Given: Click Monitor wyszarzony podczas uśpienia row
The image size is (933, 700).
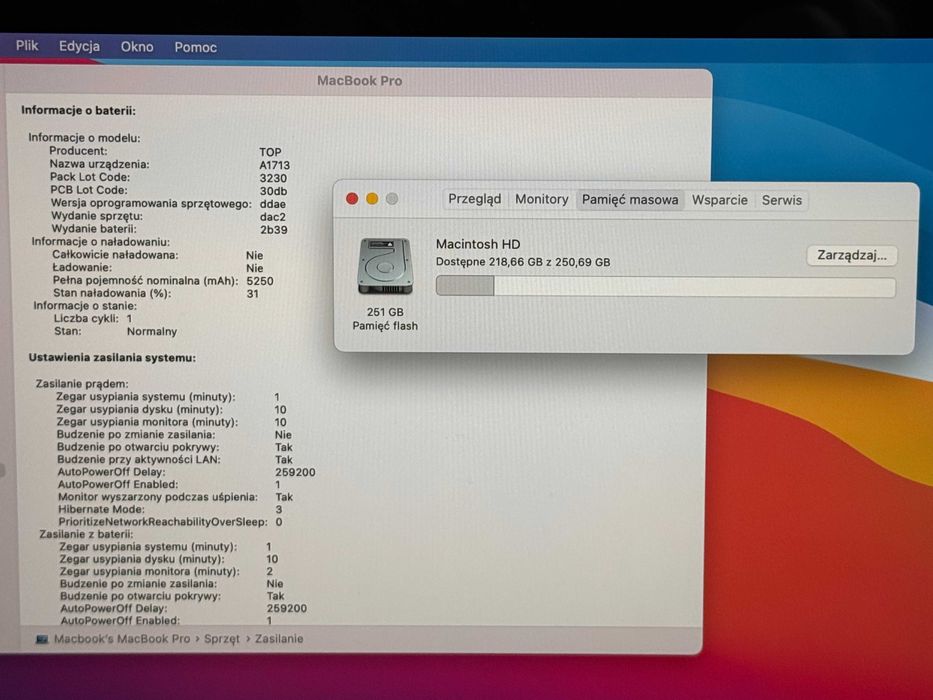Looking at the screenshot, I should tap(175, 497).
